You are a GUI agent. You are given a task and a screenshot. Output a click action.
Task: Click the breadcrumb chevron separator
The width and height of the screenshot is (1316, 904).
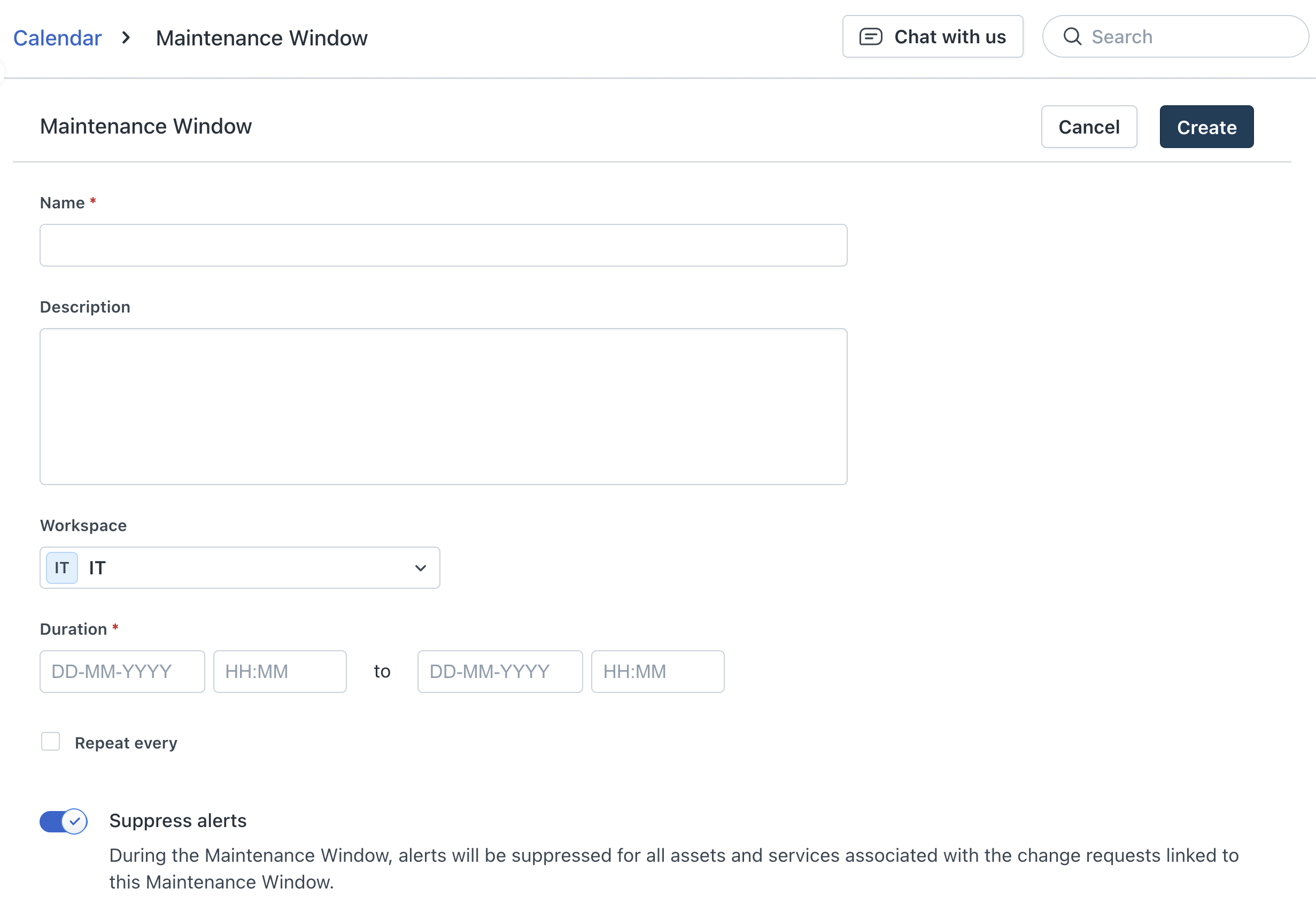tap(126, 38)
